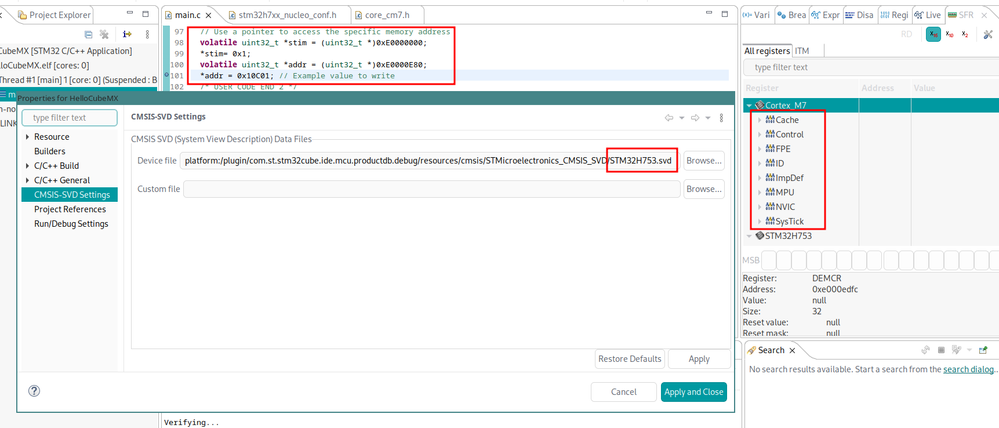Collapse the Cortex_M7 register node
The width and height of the screenshot is (999, 428).
click(x=749, y=105)
